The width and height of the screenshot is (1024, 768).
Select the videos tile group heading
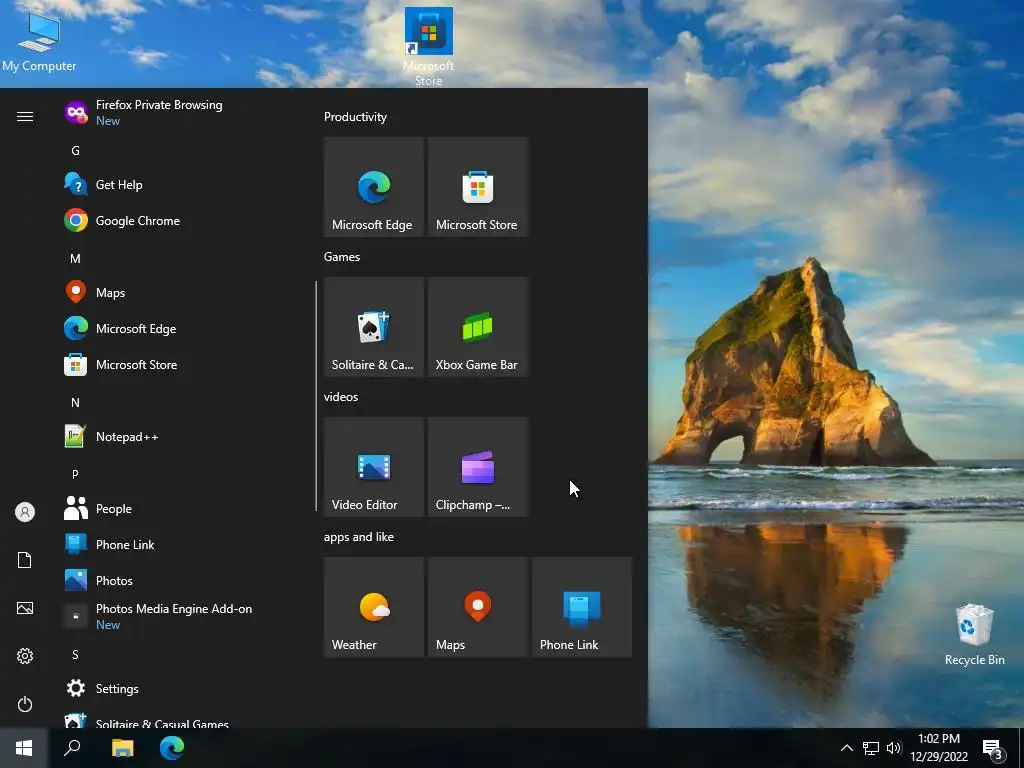click(x=341, y=396)
